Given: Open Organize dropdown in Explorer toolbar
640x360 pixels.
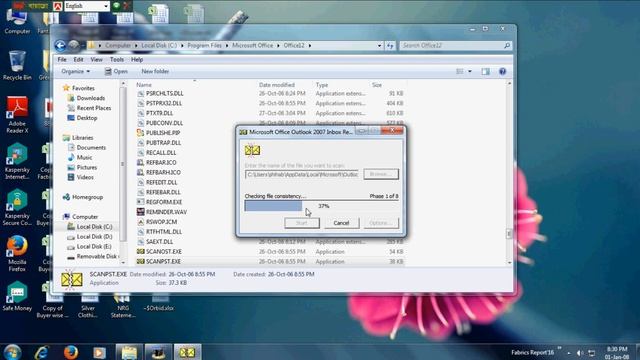Looking at the screenshot, I should [76, 71].
